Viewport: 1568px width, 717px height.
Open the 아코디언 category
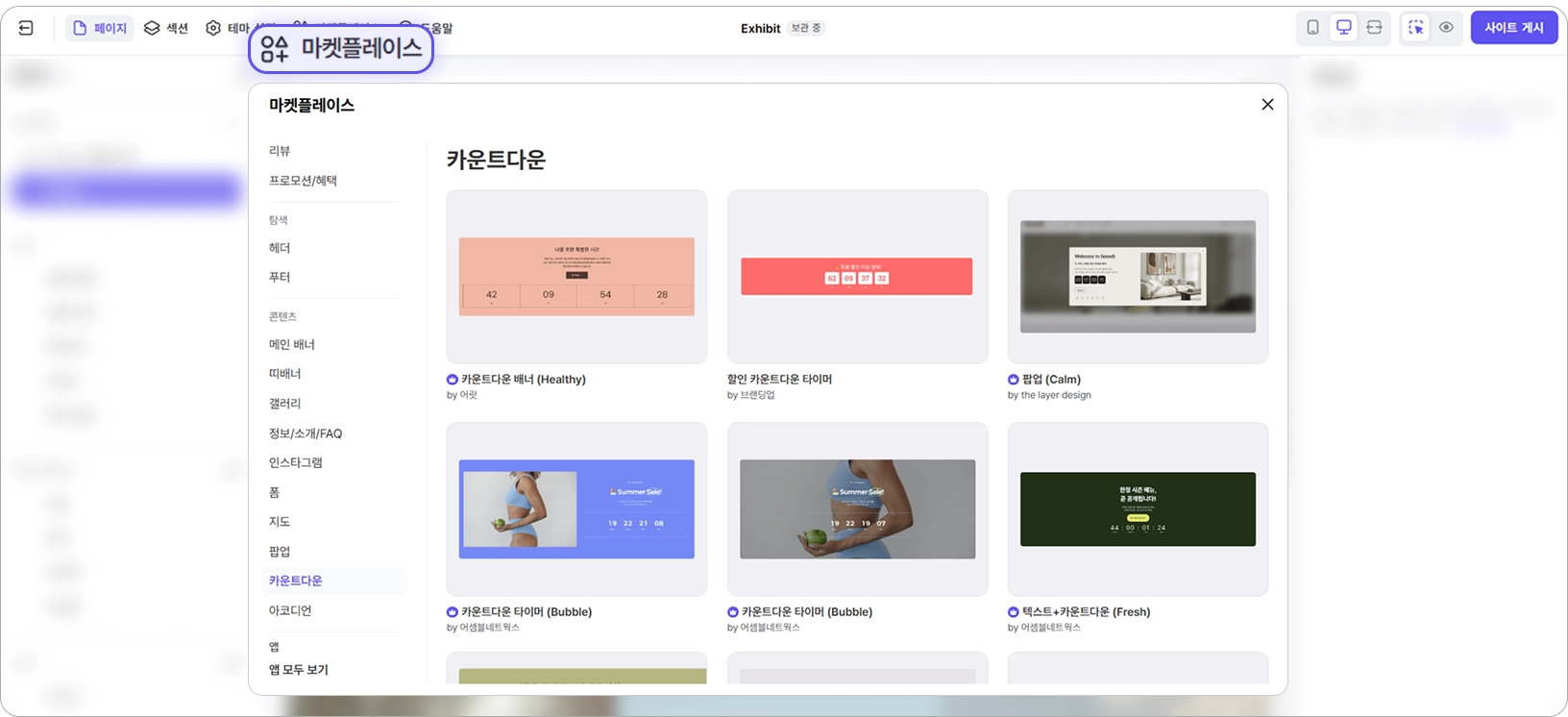coord(290,610)
